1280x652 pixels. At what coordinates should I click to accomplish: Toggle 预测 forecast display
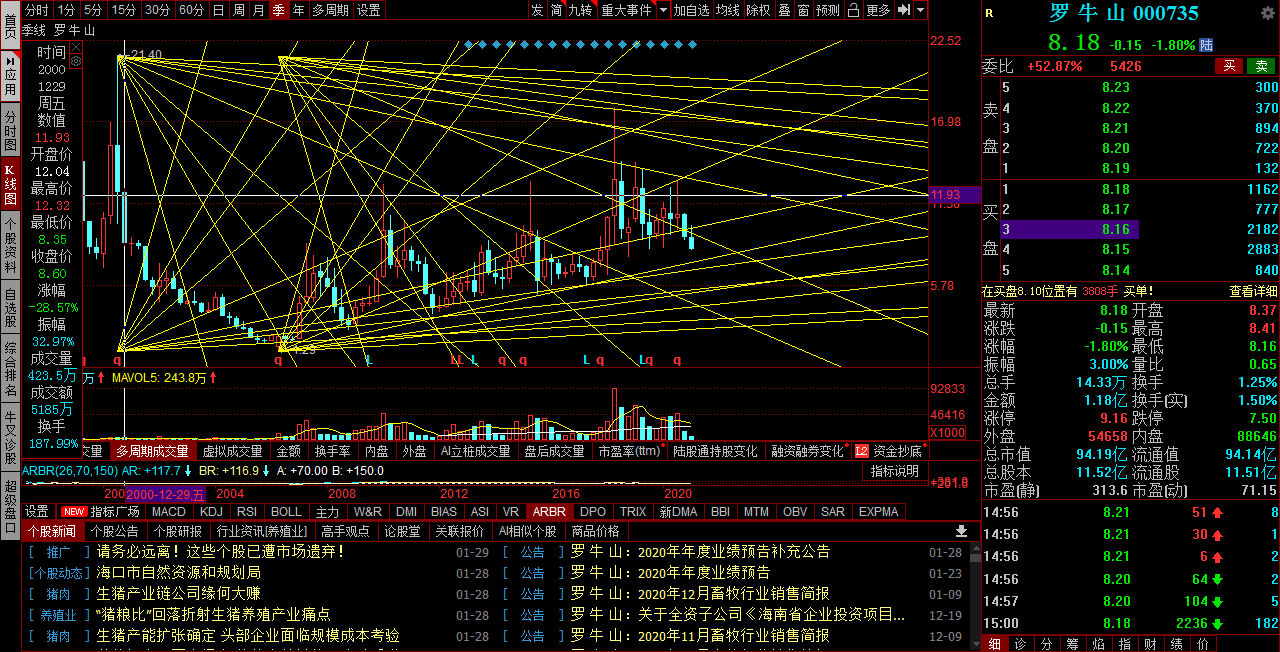click(x=828, y=10)
